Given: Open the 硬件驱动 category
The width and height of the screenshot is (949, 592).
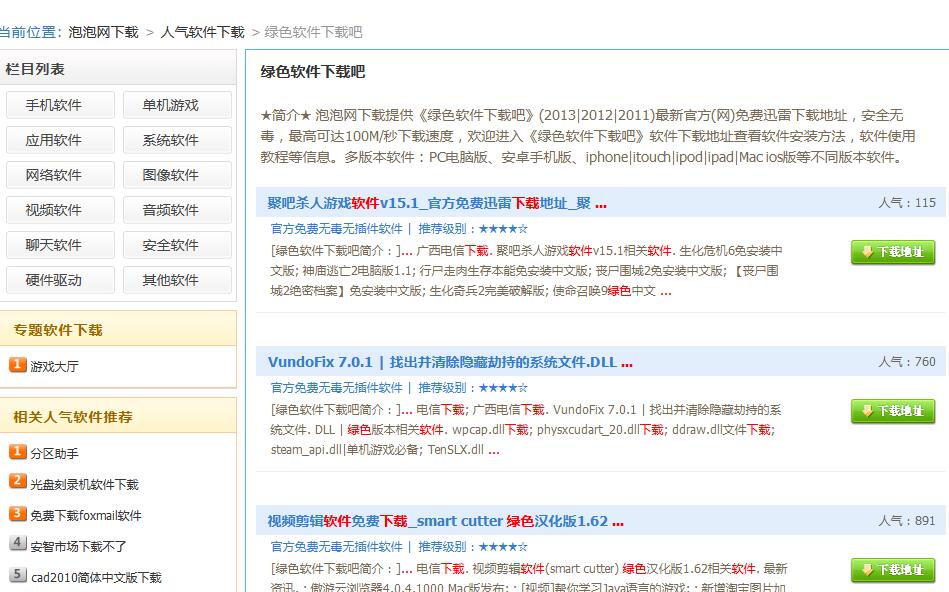Looking at the screenshot, I should click(x=60, y=281).
